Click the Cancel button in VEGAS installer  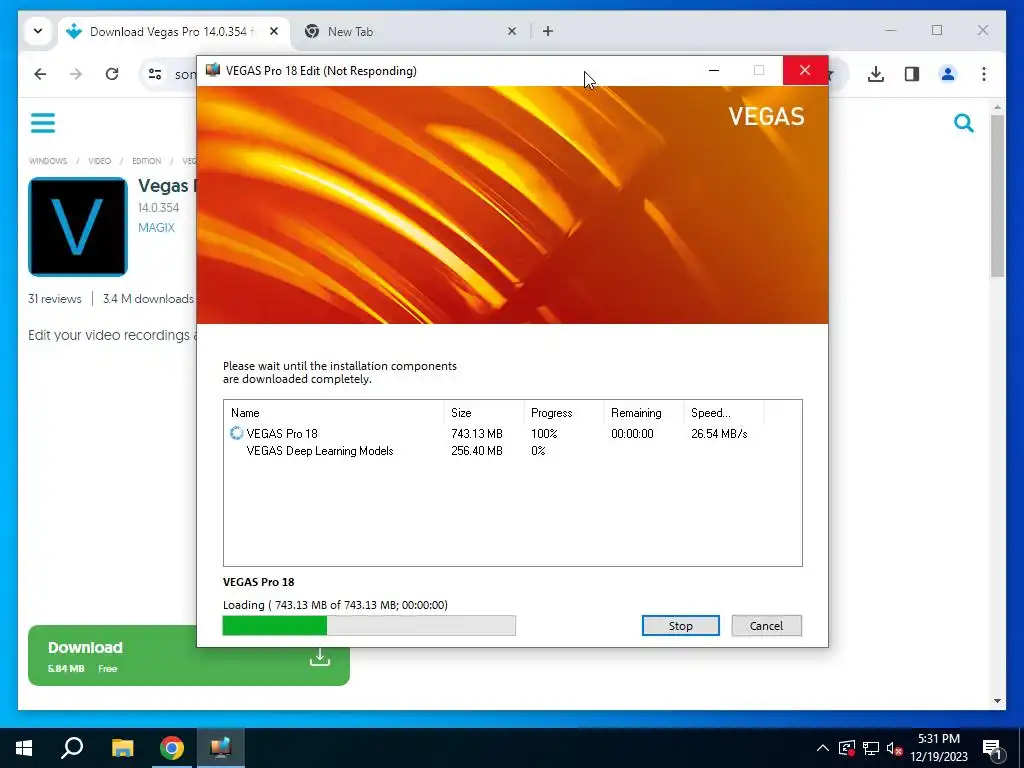766,626
